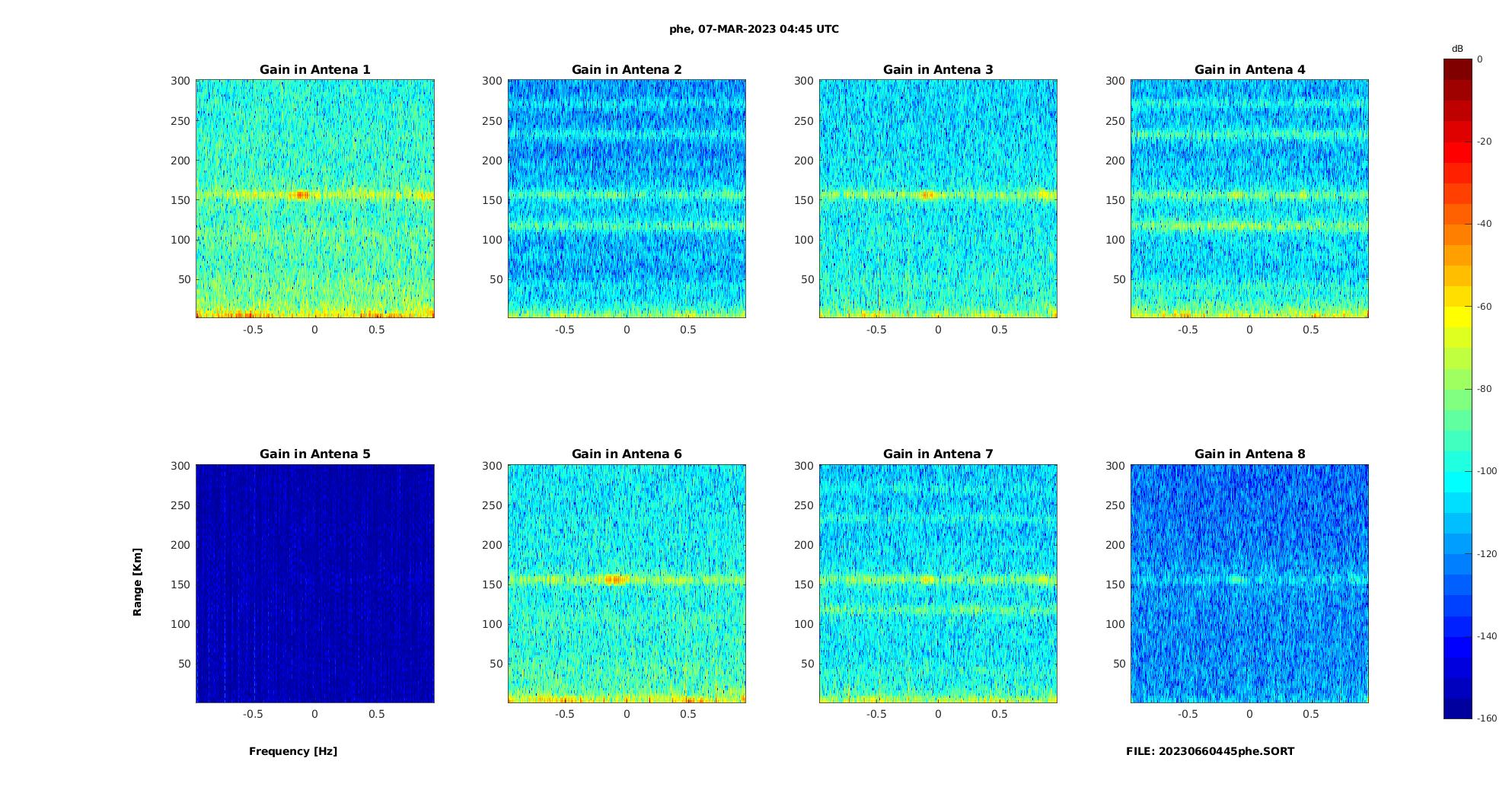The image size is (1512, 809).
Task: Click the FILE: 20230660445phe.SORT text
Action: 1210,751
